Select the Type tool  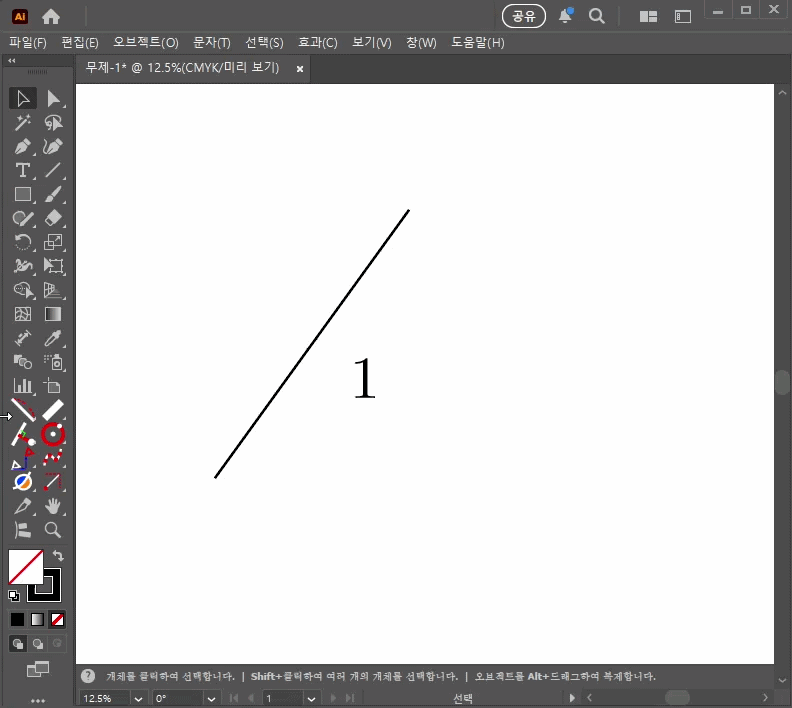click(23, 171)
